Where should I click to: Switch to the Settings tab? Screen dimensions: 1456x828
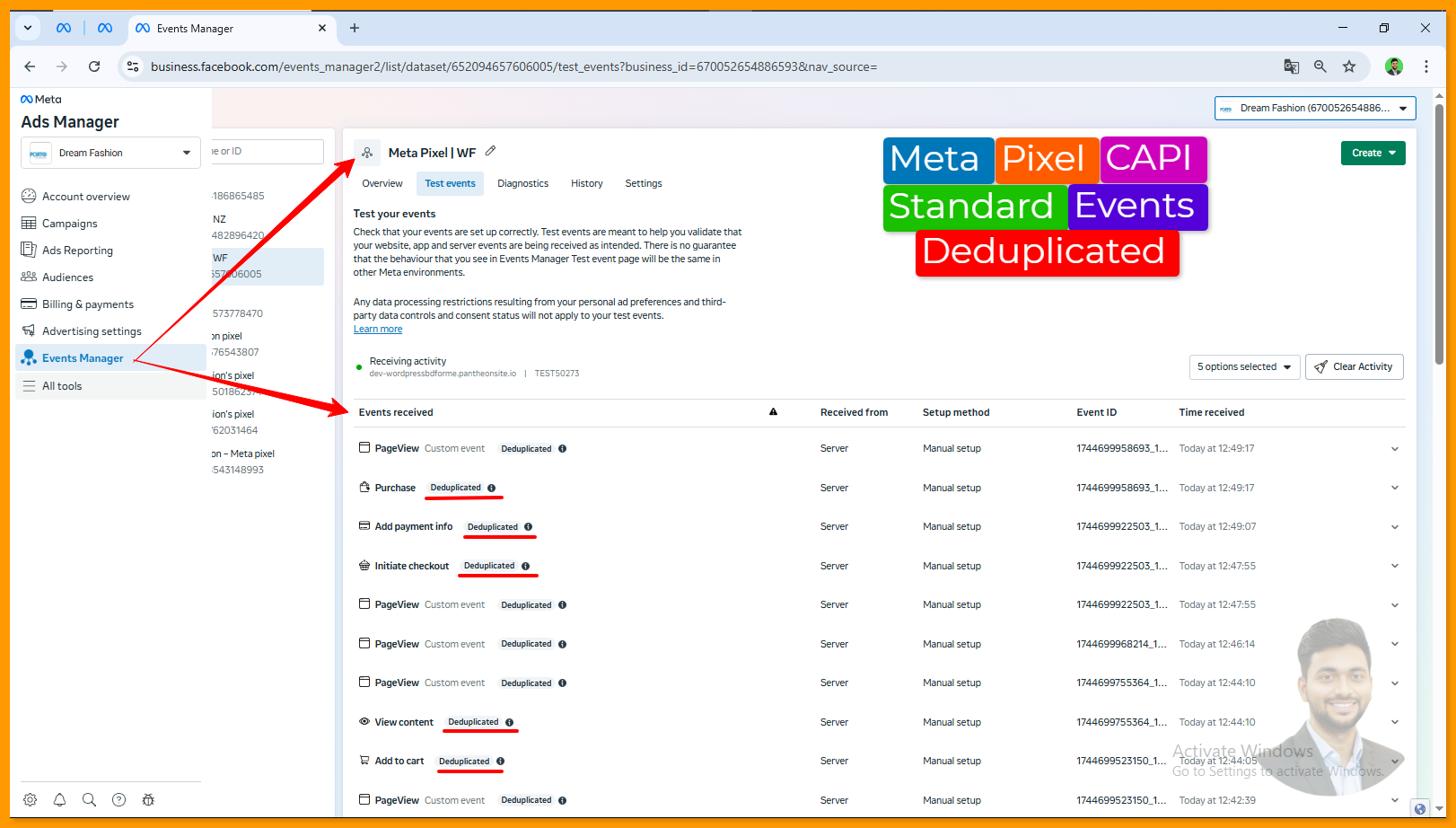643,183
